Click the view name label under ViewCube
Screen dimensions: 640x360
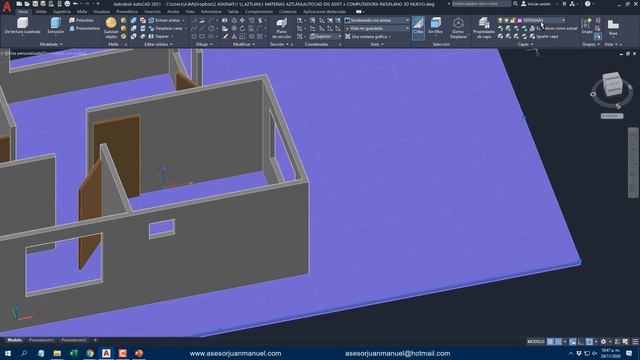611,116
